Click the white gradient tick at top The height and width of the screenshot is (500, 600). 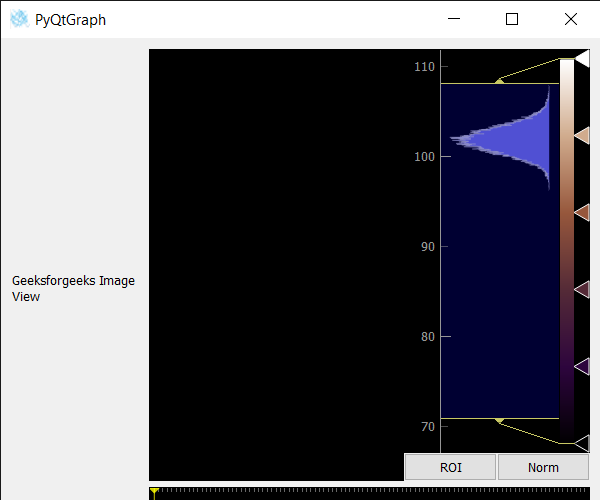pos(582,59)
